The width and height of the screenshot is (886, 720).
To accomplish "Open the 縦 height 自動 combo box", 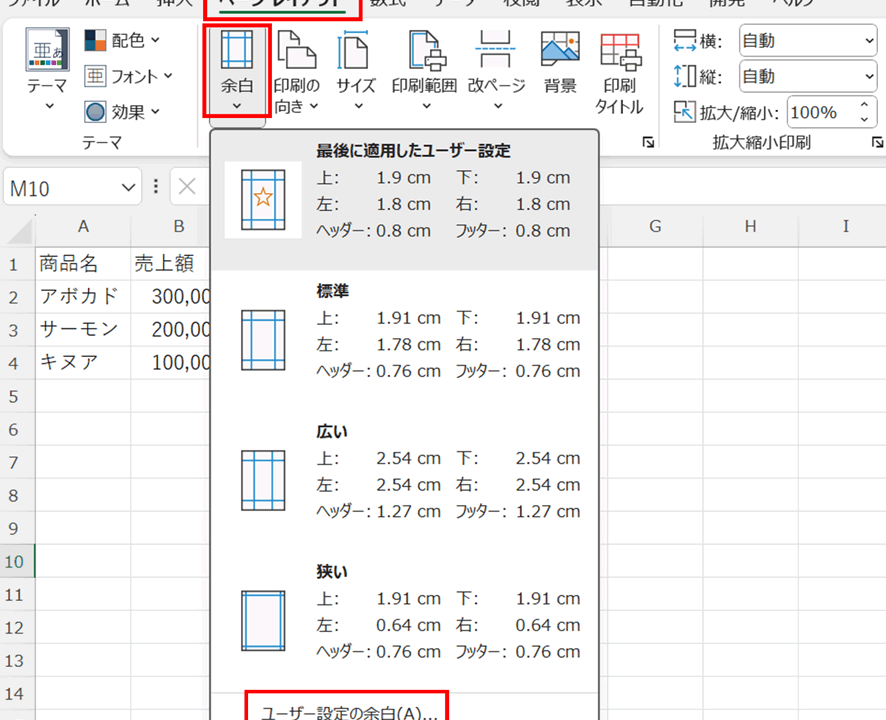I will pyautogui.click(x=807, y=76).
